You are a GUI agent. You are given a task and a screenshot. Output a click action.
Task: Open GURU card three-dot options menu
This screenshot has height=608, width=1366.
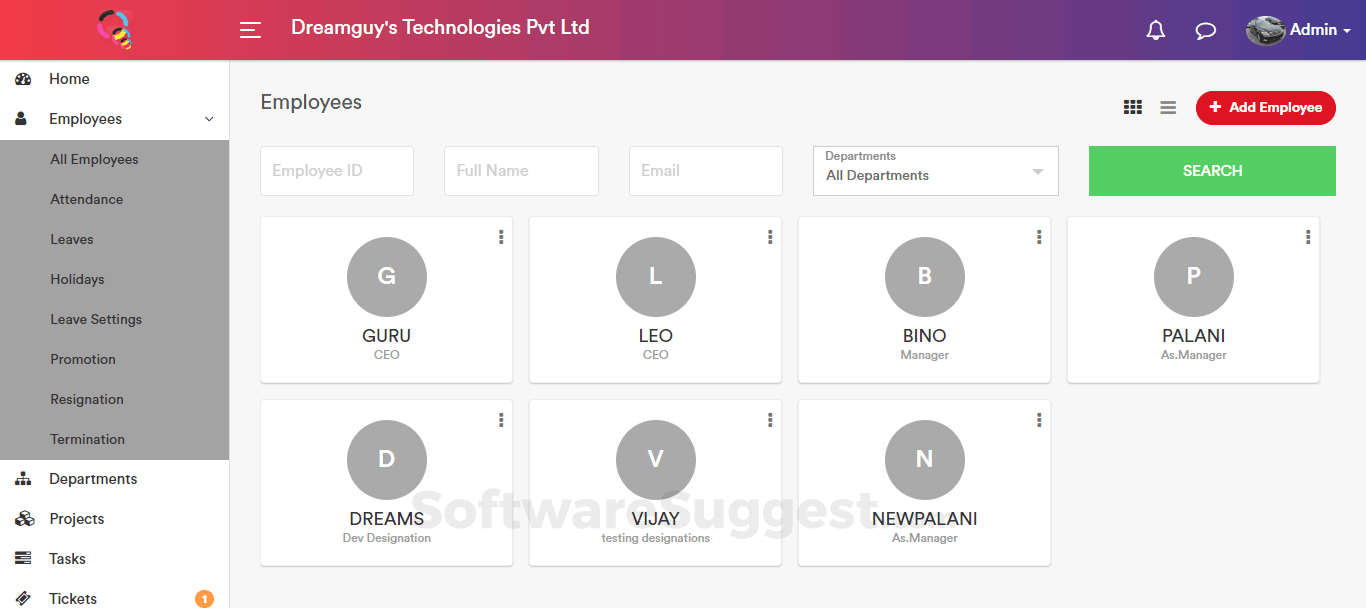pyautogui.click(x=501, y=237)
